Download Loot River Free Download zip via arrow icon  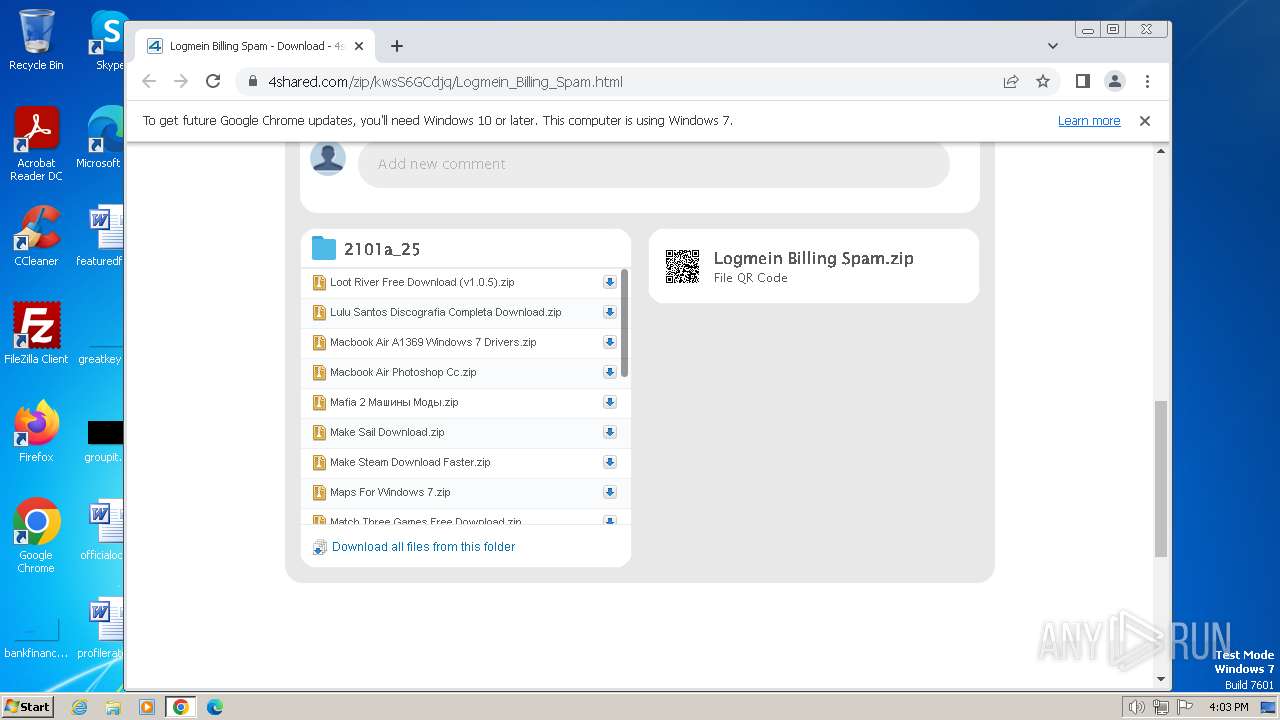pos(610,282)
